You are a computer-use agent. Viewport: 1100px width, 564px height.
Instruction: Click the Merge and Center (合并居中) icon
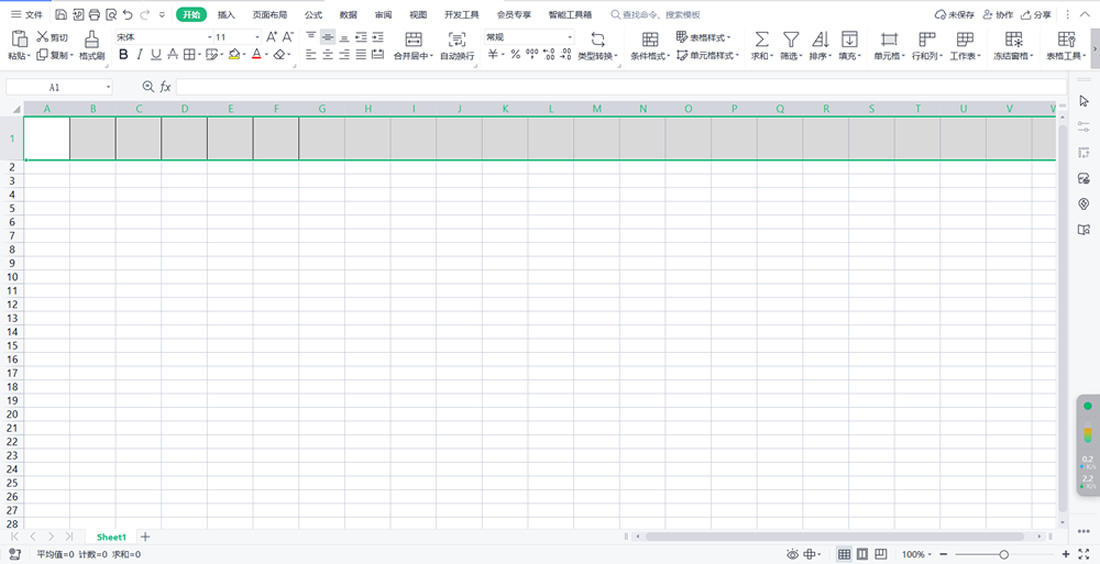tap(412, 38)
